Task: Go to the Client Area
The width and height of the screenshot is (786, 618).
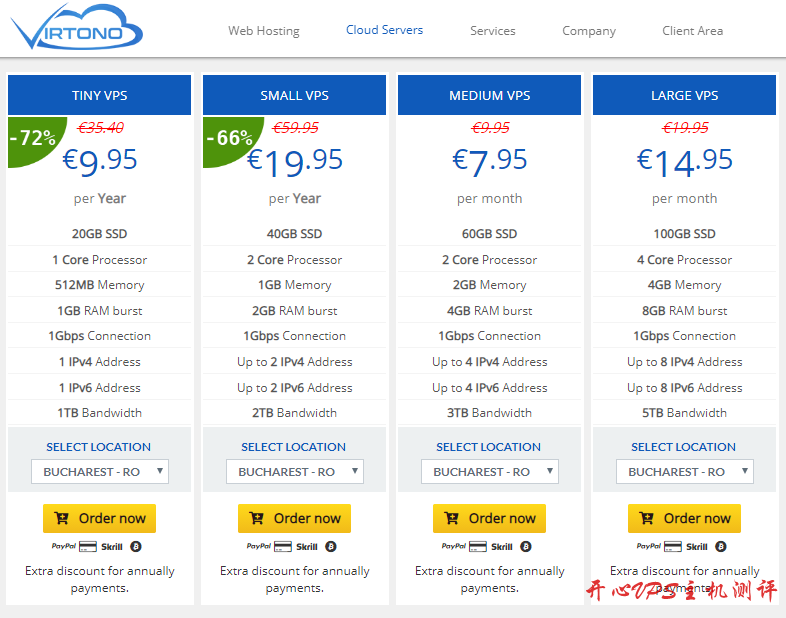Action: point(692,31)
